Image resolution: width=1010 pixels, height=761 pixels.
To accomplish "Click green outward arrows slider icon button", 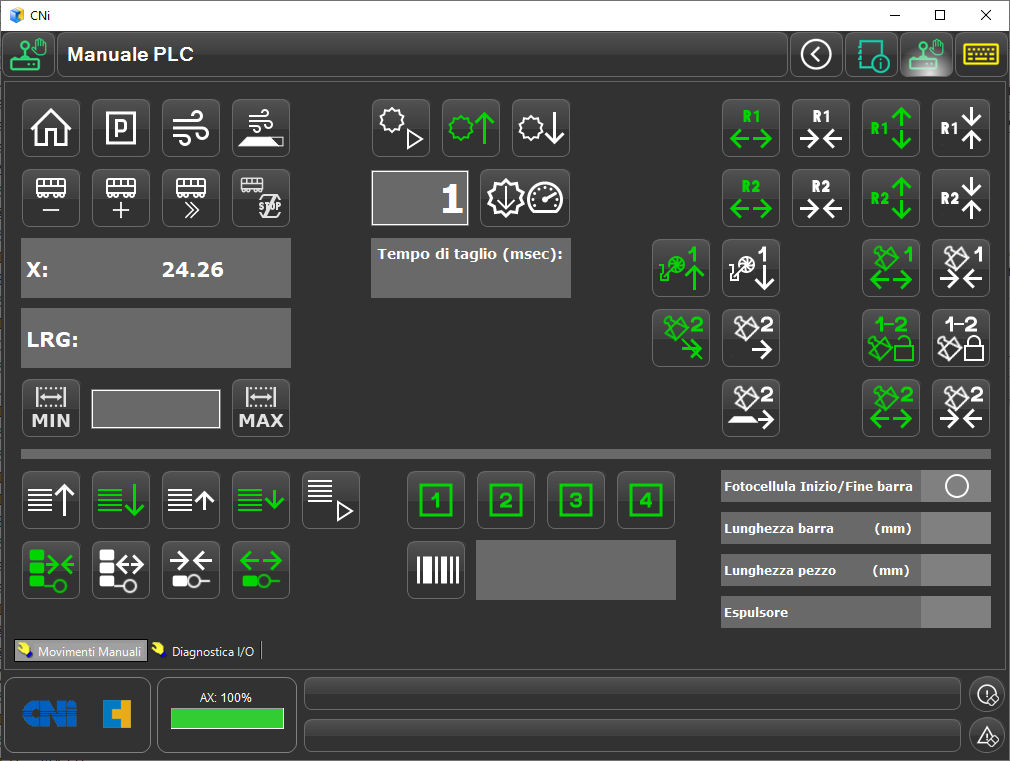I will (x=261, y=570).
